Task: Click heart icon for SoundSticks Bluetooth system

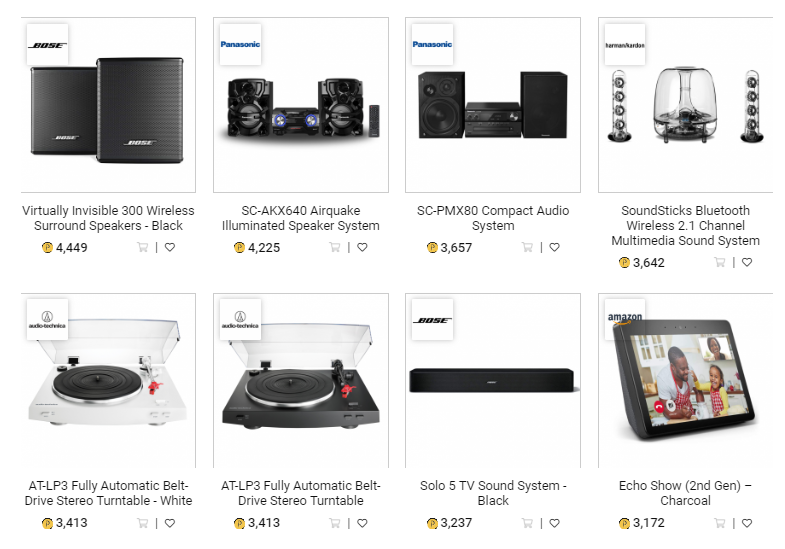Action: [747, 262]
